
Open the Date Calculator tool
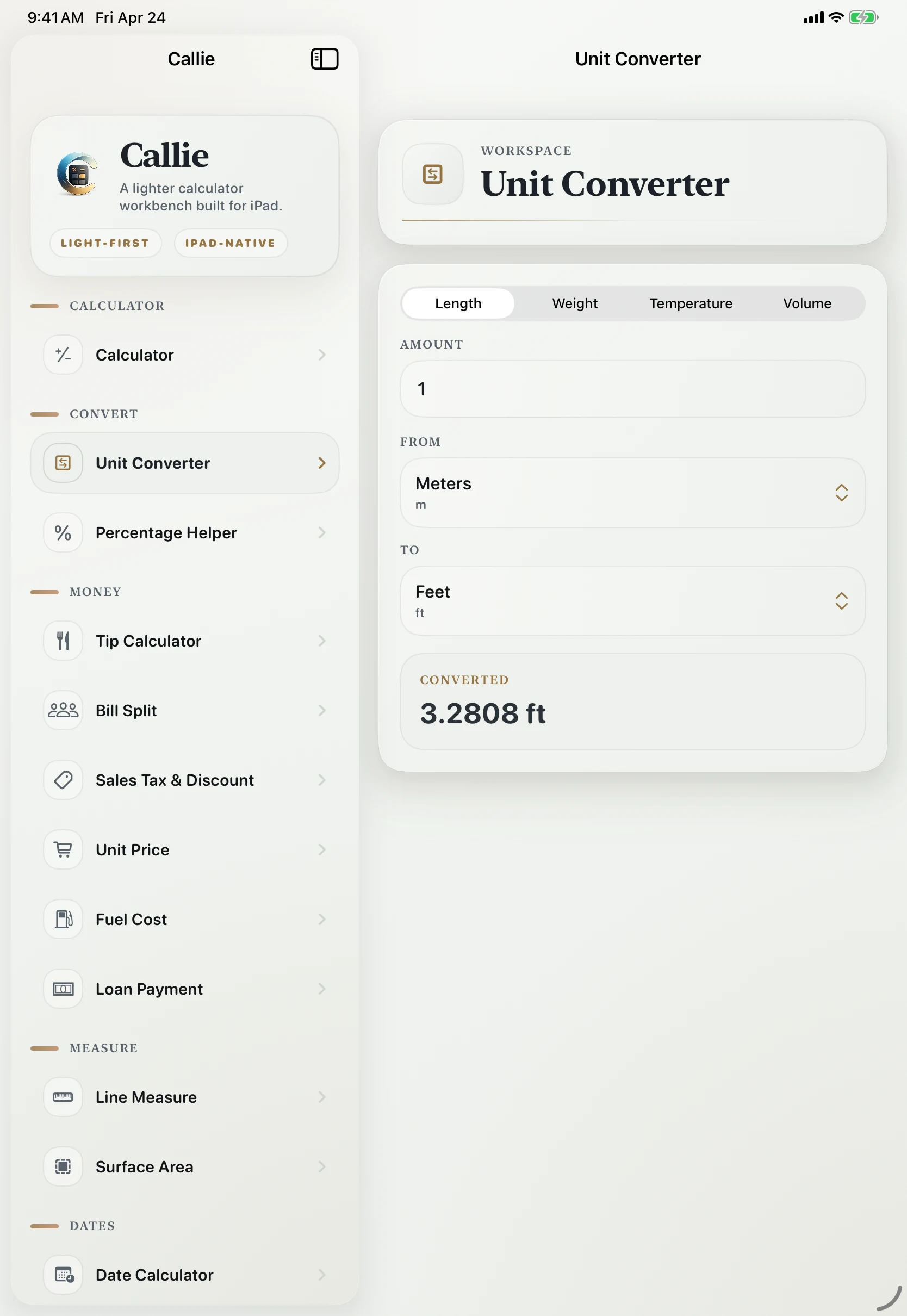pos(185,1275)
